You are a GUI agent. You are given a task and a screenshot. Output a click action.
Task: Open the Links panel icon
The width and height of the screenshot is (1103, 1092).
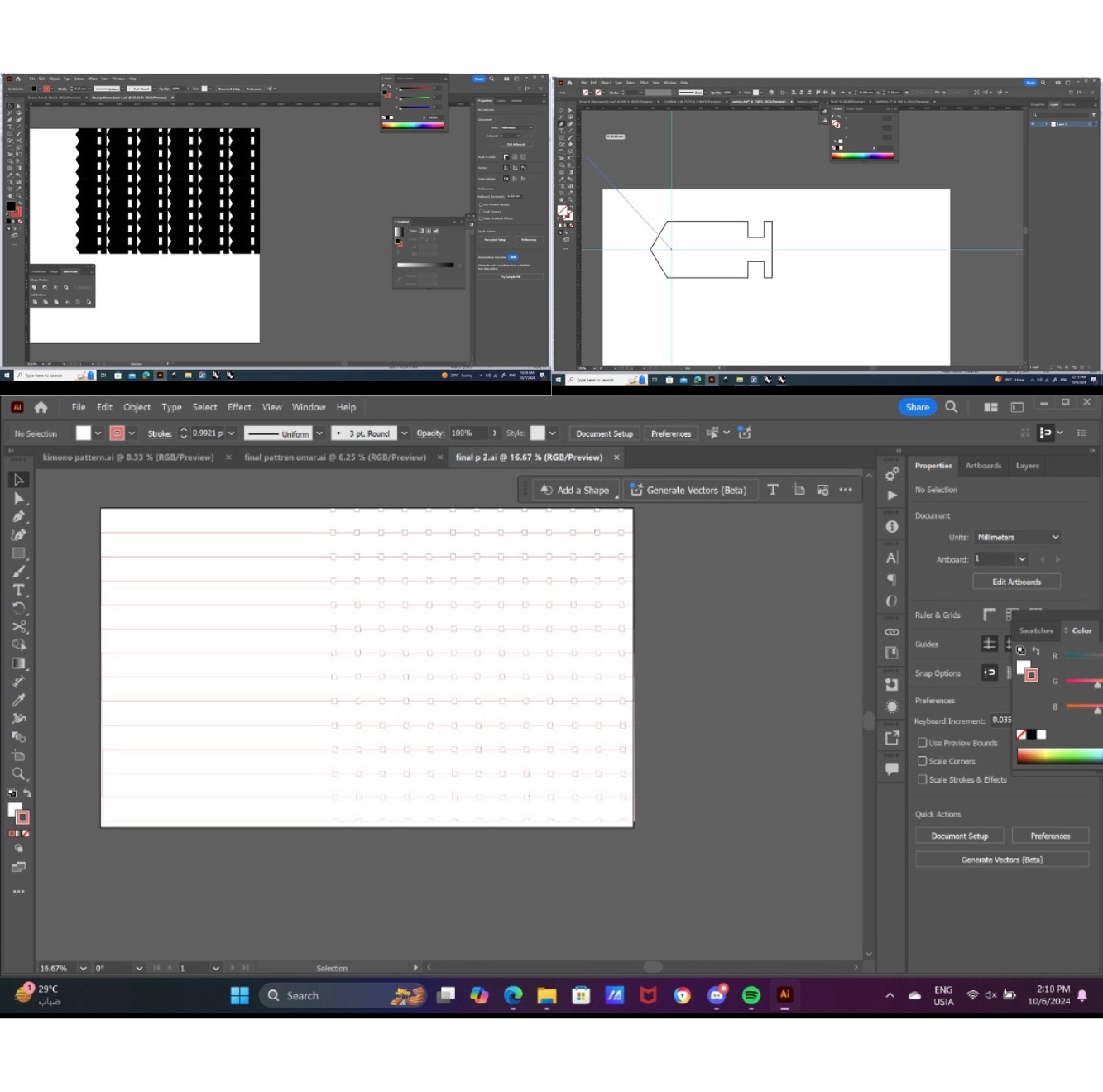click(892, 632)
